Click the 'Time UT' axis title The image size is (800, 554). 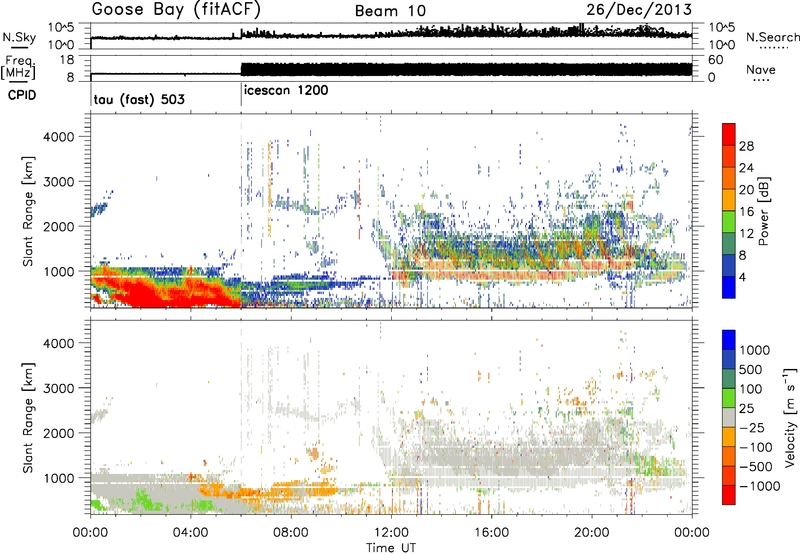pyautogui.click(x=391, y=548)
